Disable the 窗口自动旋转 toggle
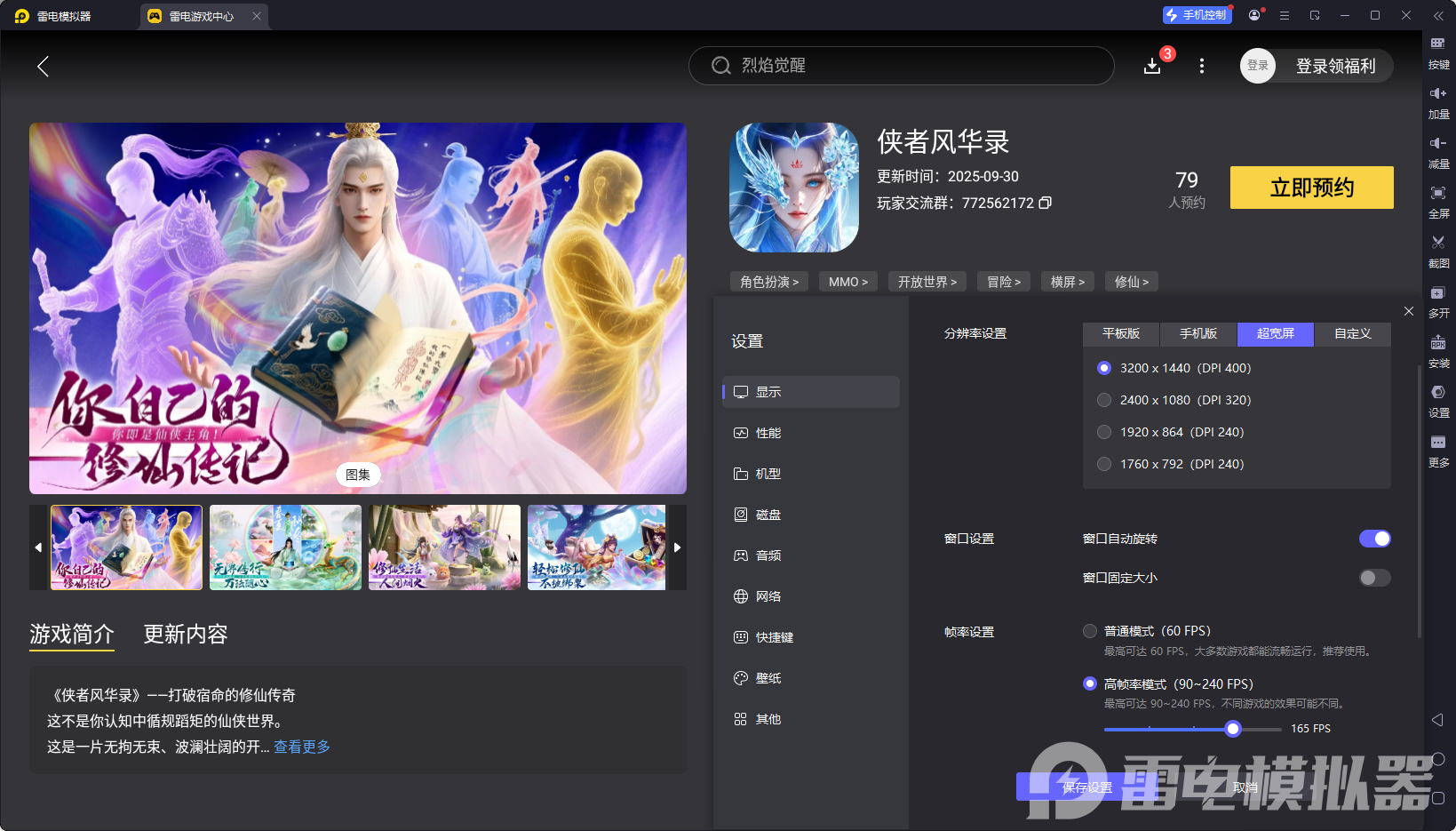 click(1374, 539)
